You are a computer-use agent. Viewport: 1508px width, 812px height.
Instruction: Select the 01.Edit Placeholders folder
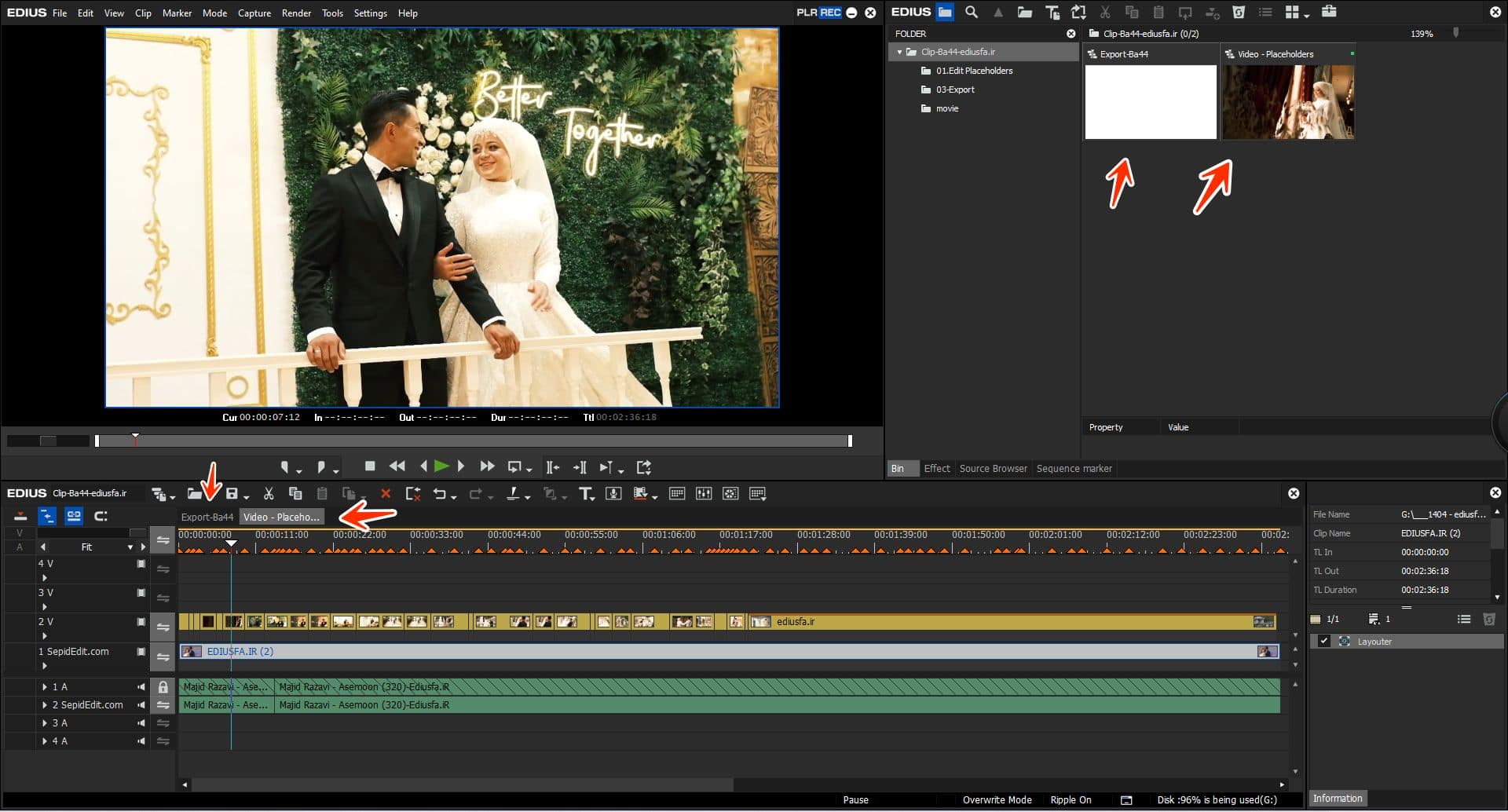[974, 71]
